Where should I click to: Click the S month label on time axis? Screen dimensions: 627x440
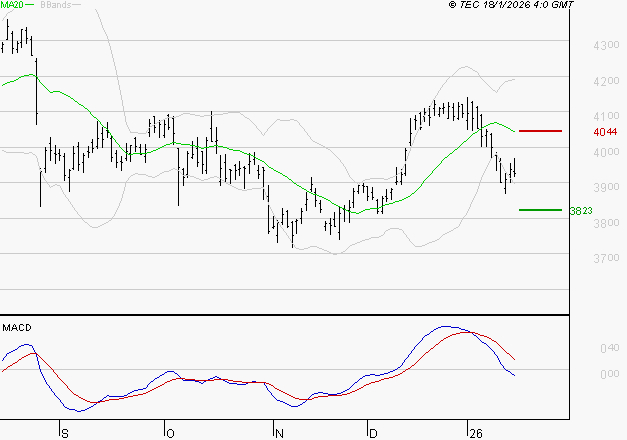pos(65,434)
